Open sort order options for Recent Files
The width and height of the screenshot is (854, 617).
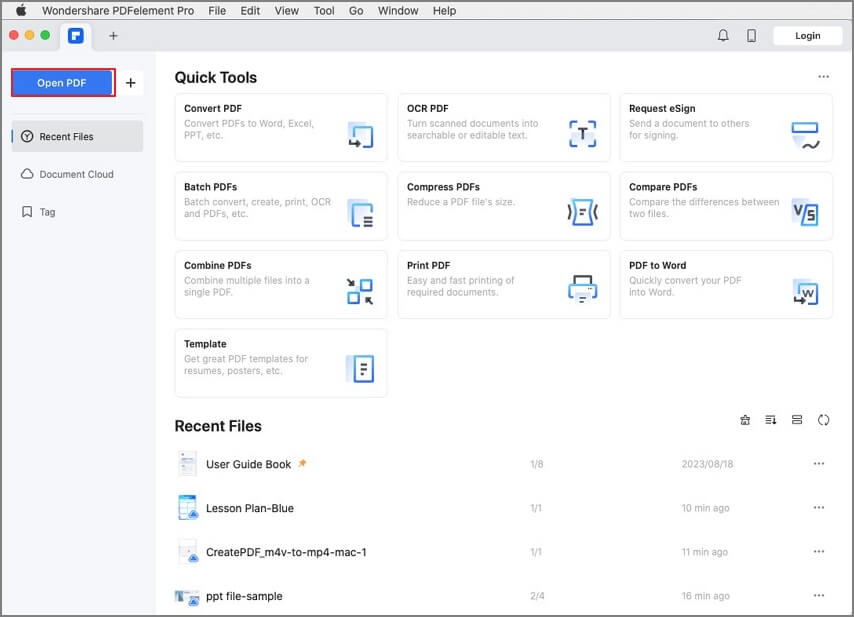coord(770,420)
